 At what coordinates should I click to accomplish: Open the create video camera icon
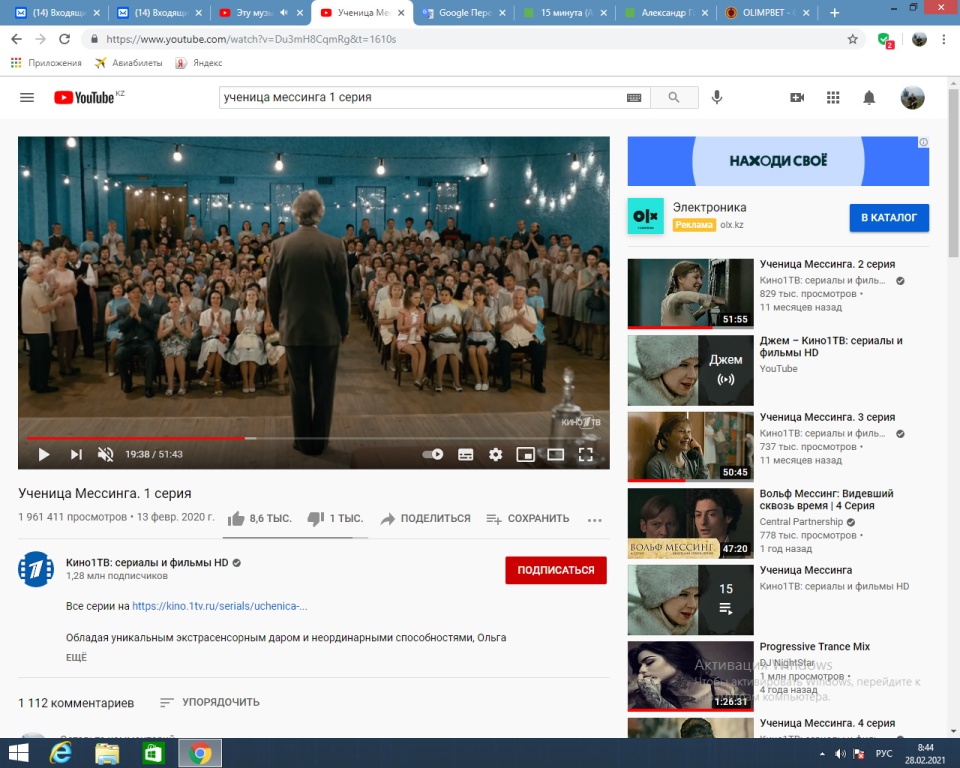pyautogui.click(x=797, y=97)
